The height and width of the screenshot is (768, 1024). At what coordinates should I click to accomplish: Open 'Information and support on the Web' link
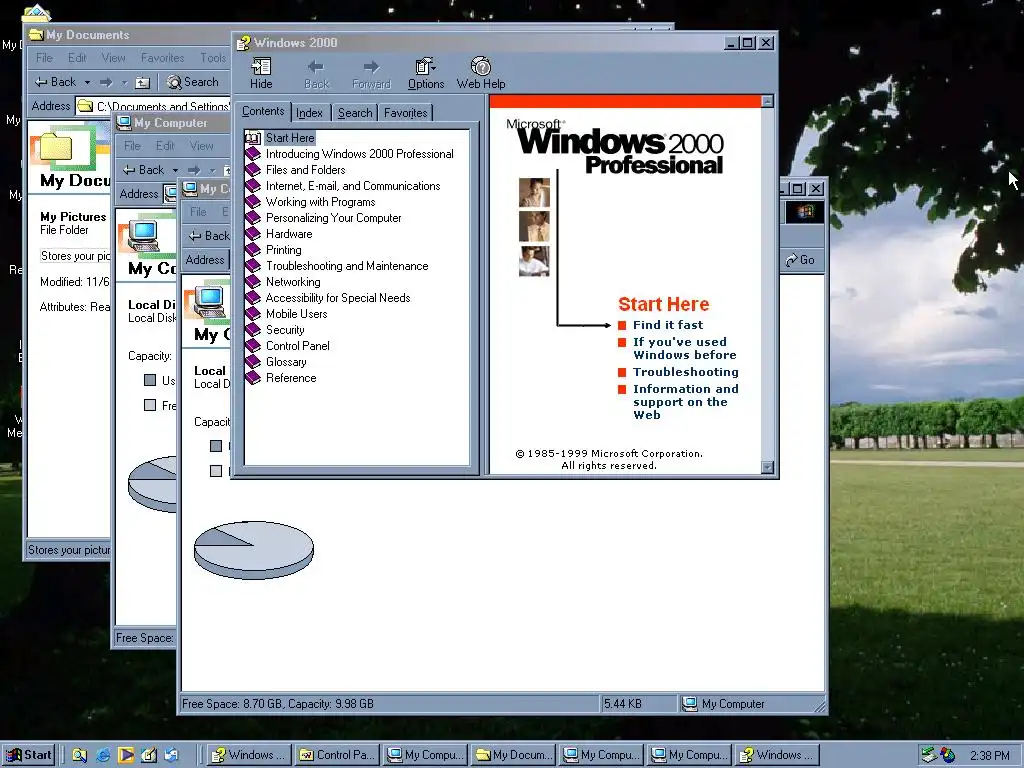click(x=686, y=402)
